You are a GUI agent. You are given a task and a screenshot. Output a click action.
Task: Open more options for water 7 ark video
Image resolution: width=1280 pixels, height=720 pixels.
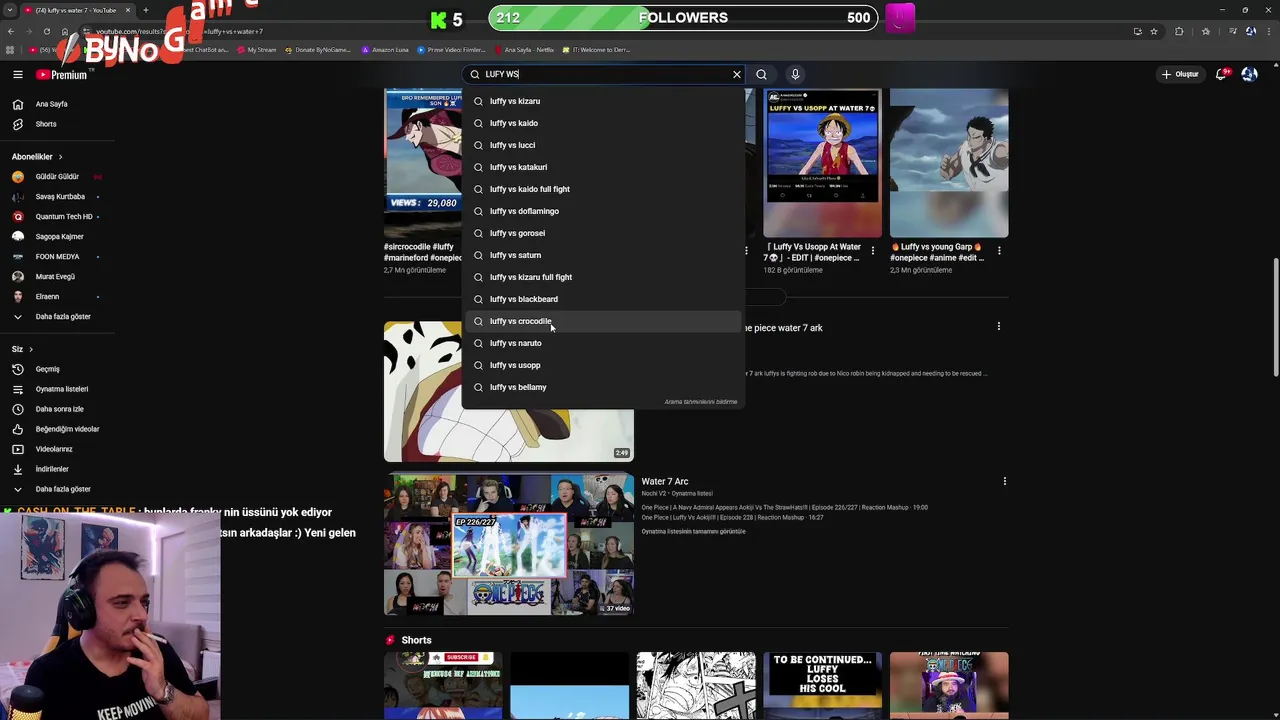[x=998, y=327]
